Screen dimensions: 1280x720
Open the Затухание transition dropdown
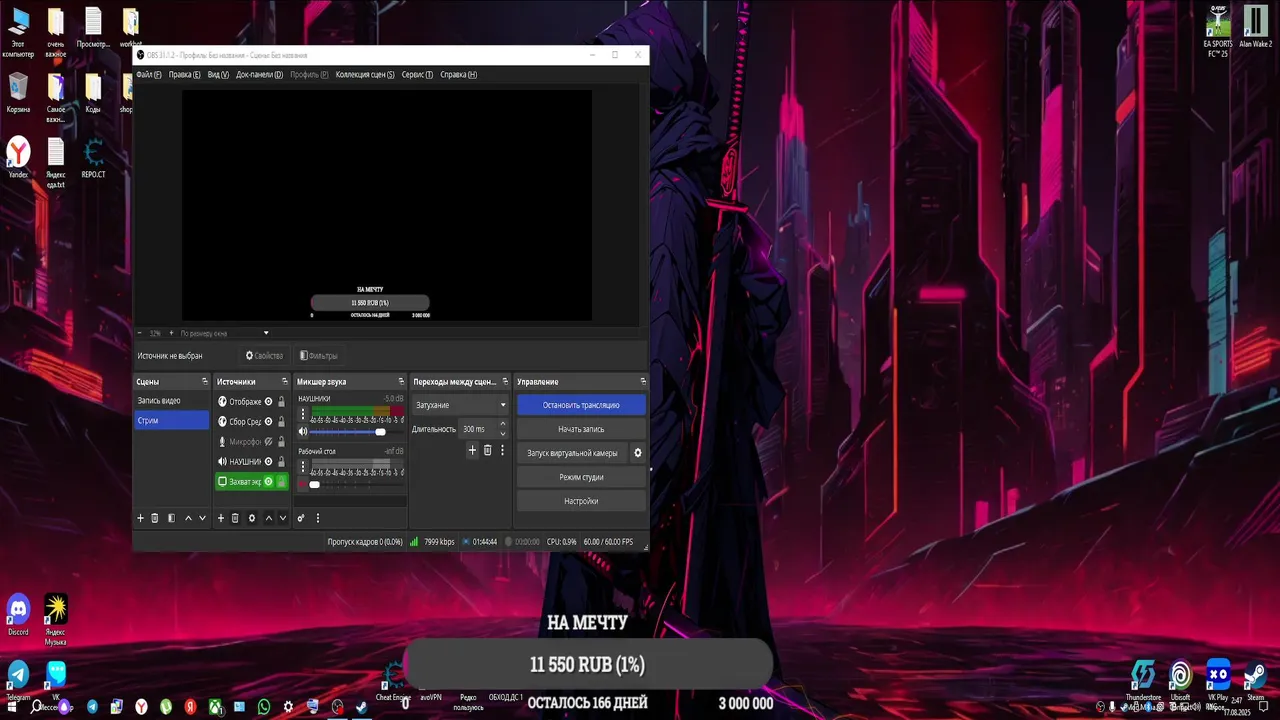pos(461,405)
